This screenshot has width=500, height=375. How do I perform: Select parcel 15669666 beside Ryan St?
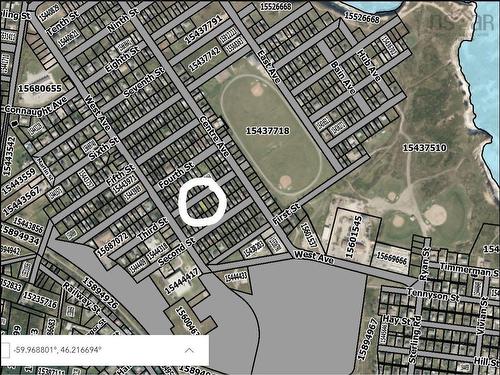pos(392,258)
